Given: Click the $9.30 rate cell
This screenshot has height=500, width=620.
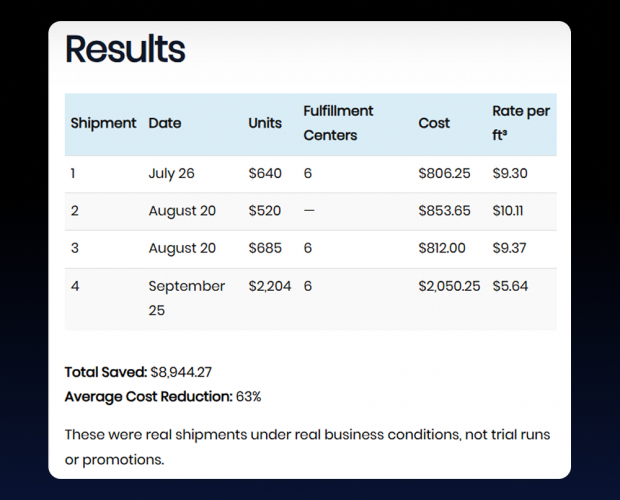Looking at the screenshot, I should [x=510, y=174].
